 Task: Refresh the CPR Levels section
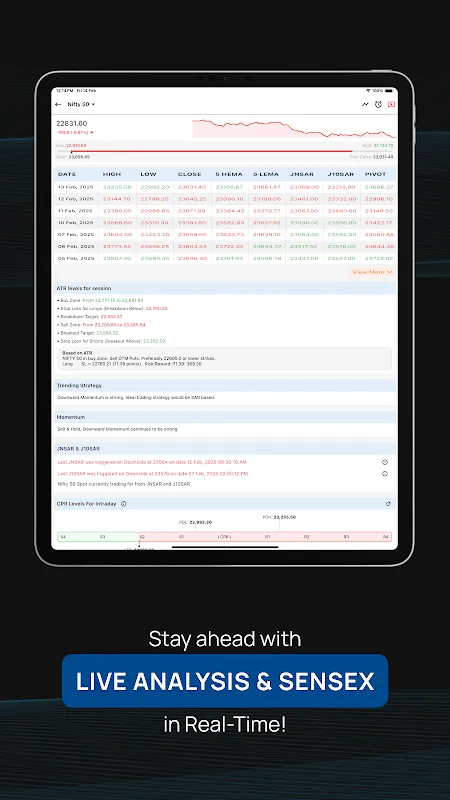[388, 504]
